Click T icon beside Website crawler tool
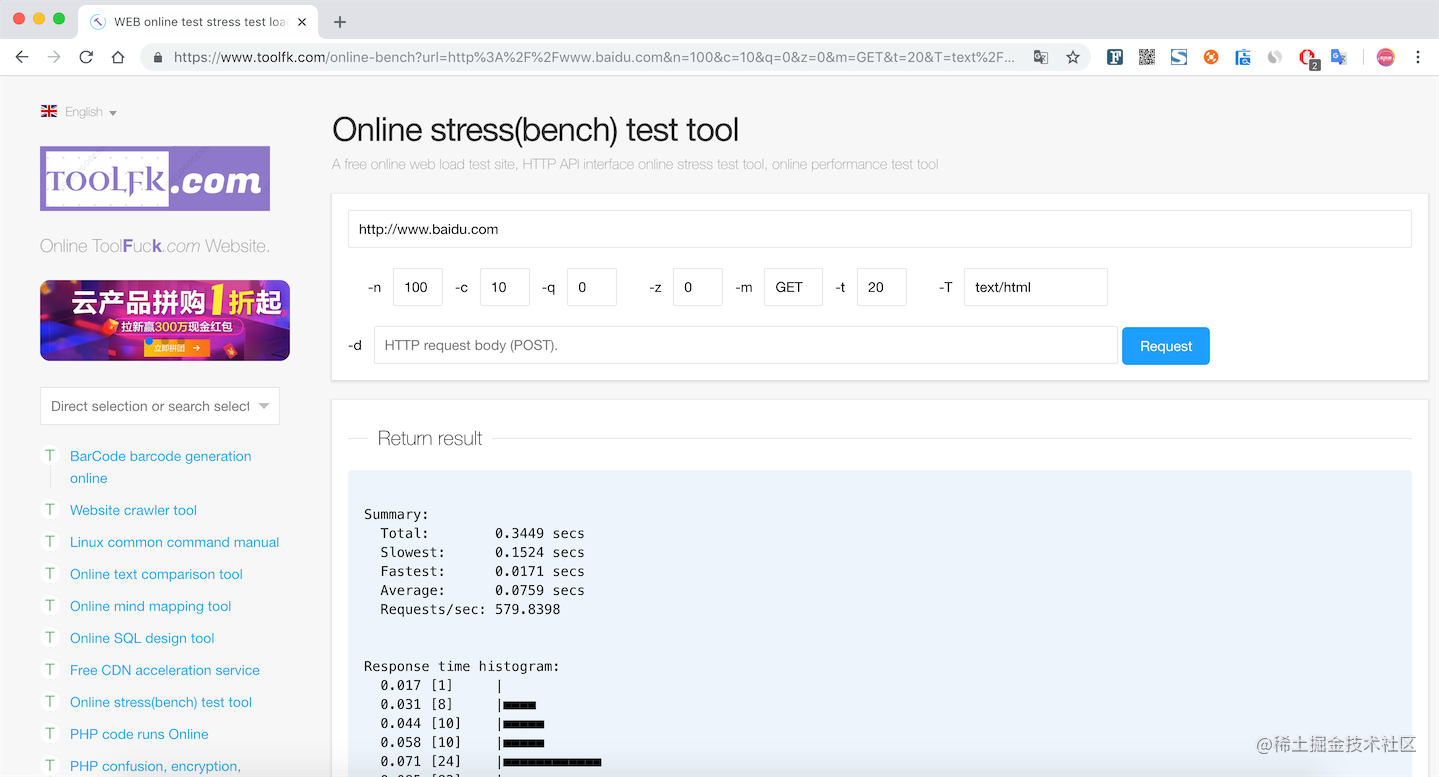Viewport: 1439px width, 777px height. (50, 509)
